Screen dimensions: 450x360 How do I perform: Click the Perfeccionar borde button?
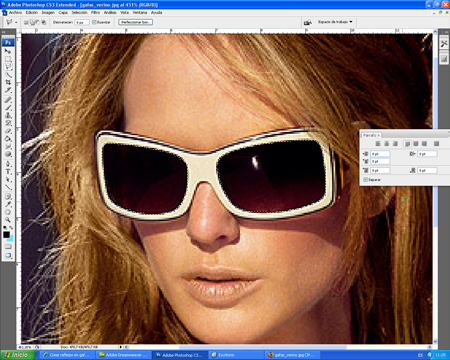136,22
